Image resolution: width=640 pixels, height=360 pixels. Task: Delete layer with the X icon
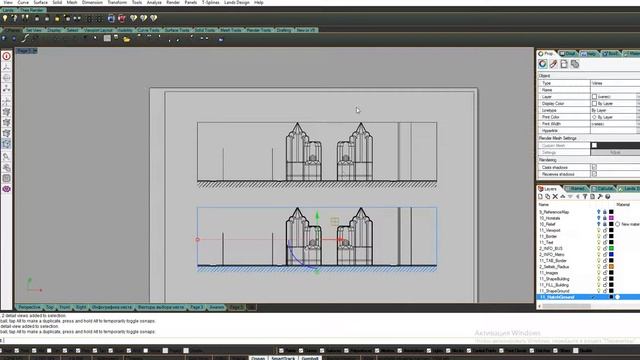pos(555,197)
